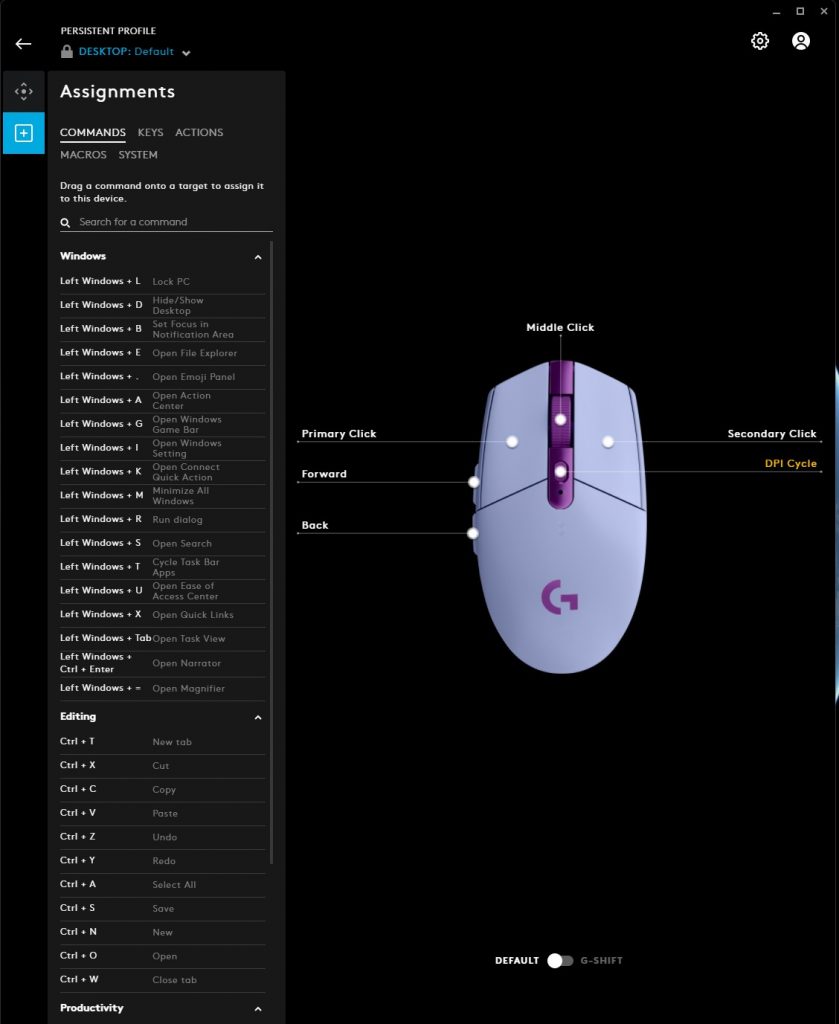Image resolution: width=839 pixels, height=1024 pixels.
Task: Open the settings gear icon
Action: tap(759, 41)
